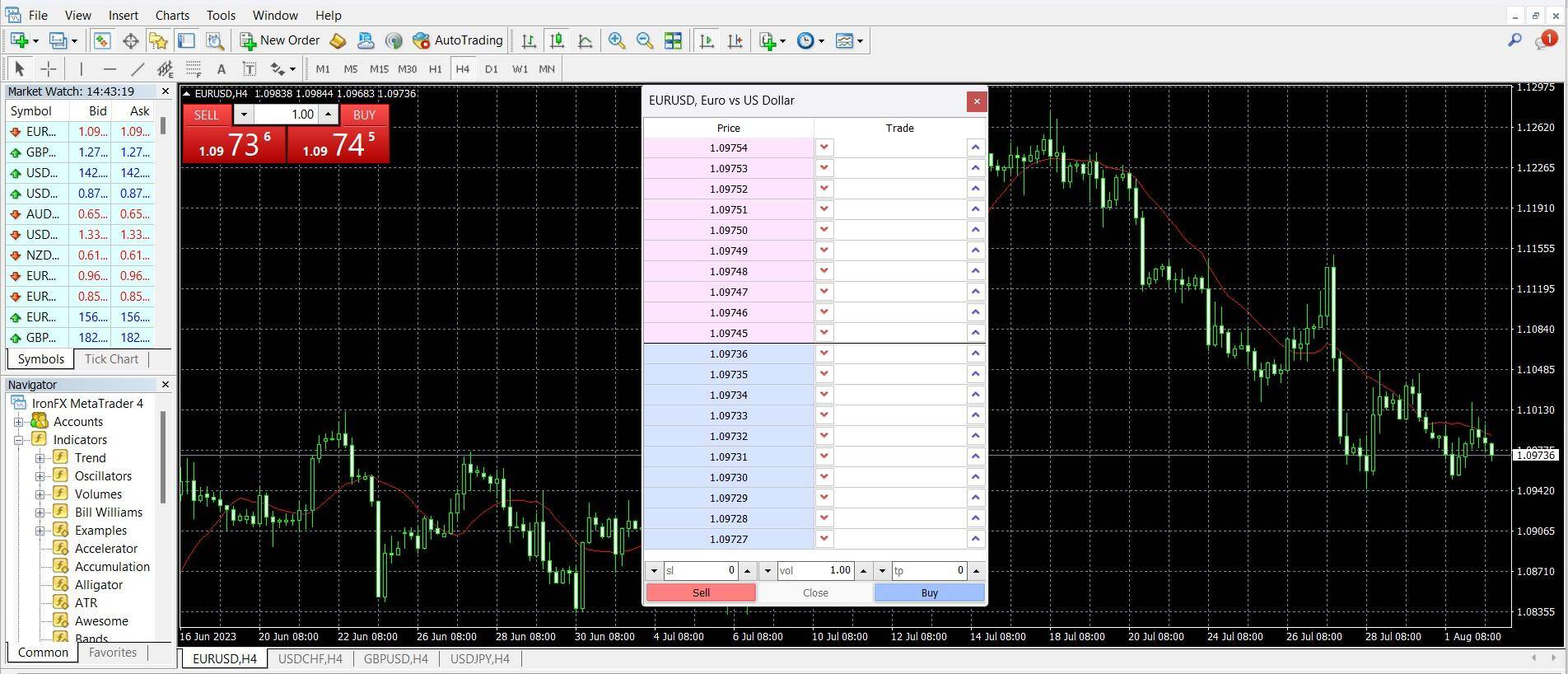Click the SELL 1.09 73 one-click button
The image size is (1568, 674).
234,144
